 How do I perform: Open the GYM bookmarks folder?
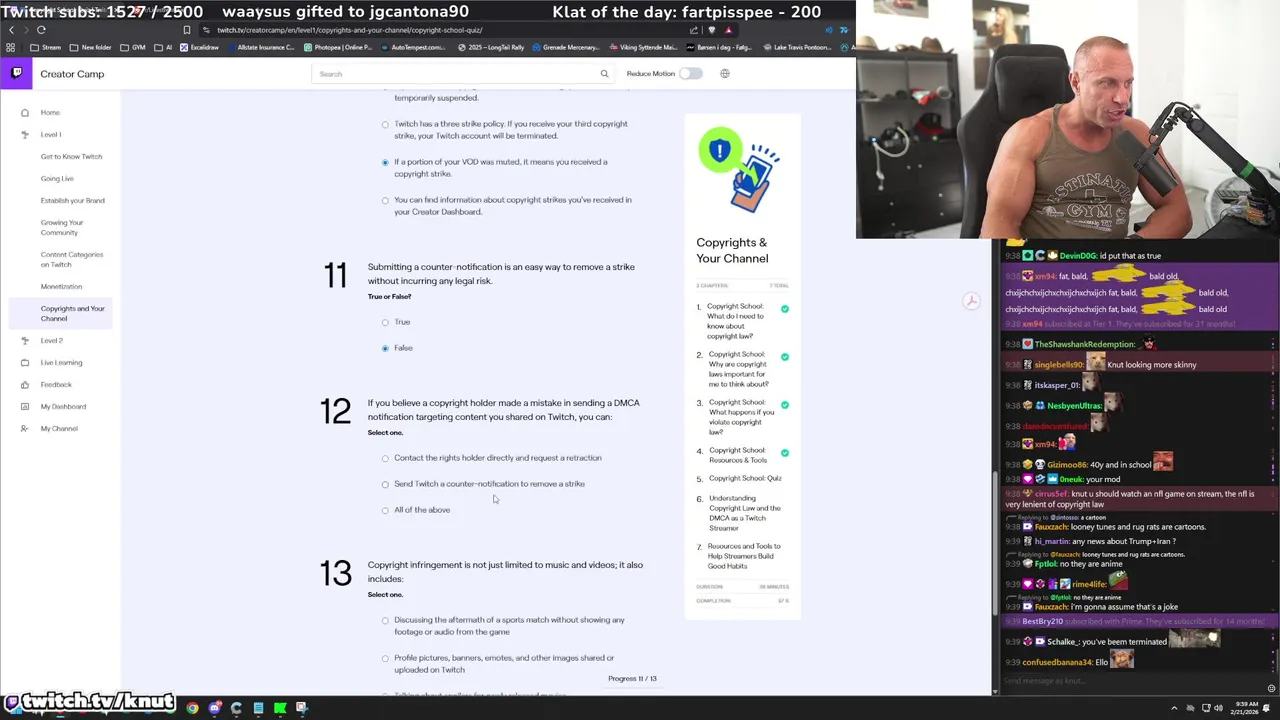[134, 47]
